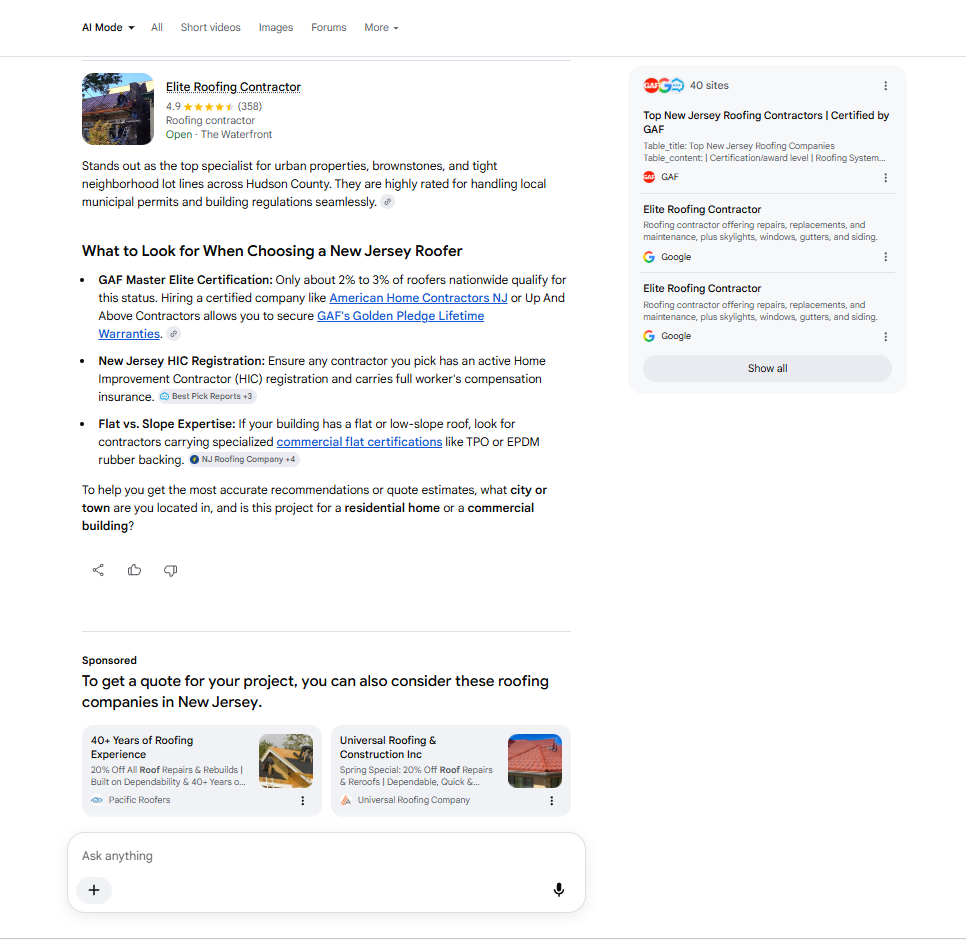Screen dimensions: 966x940
Task: View Universal Roofing red roof image
Action: coord(535,761)
